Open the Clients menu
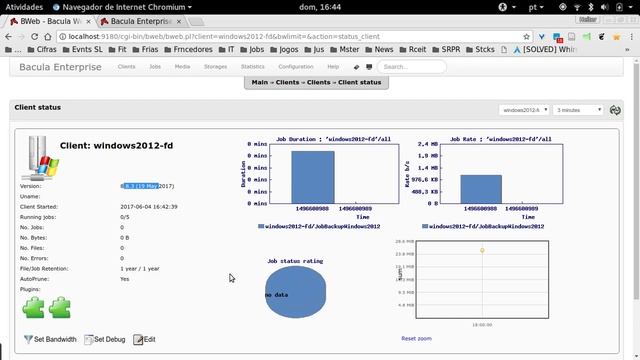Screen dimensions: 640x360 127,67
